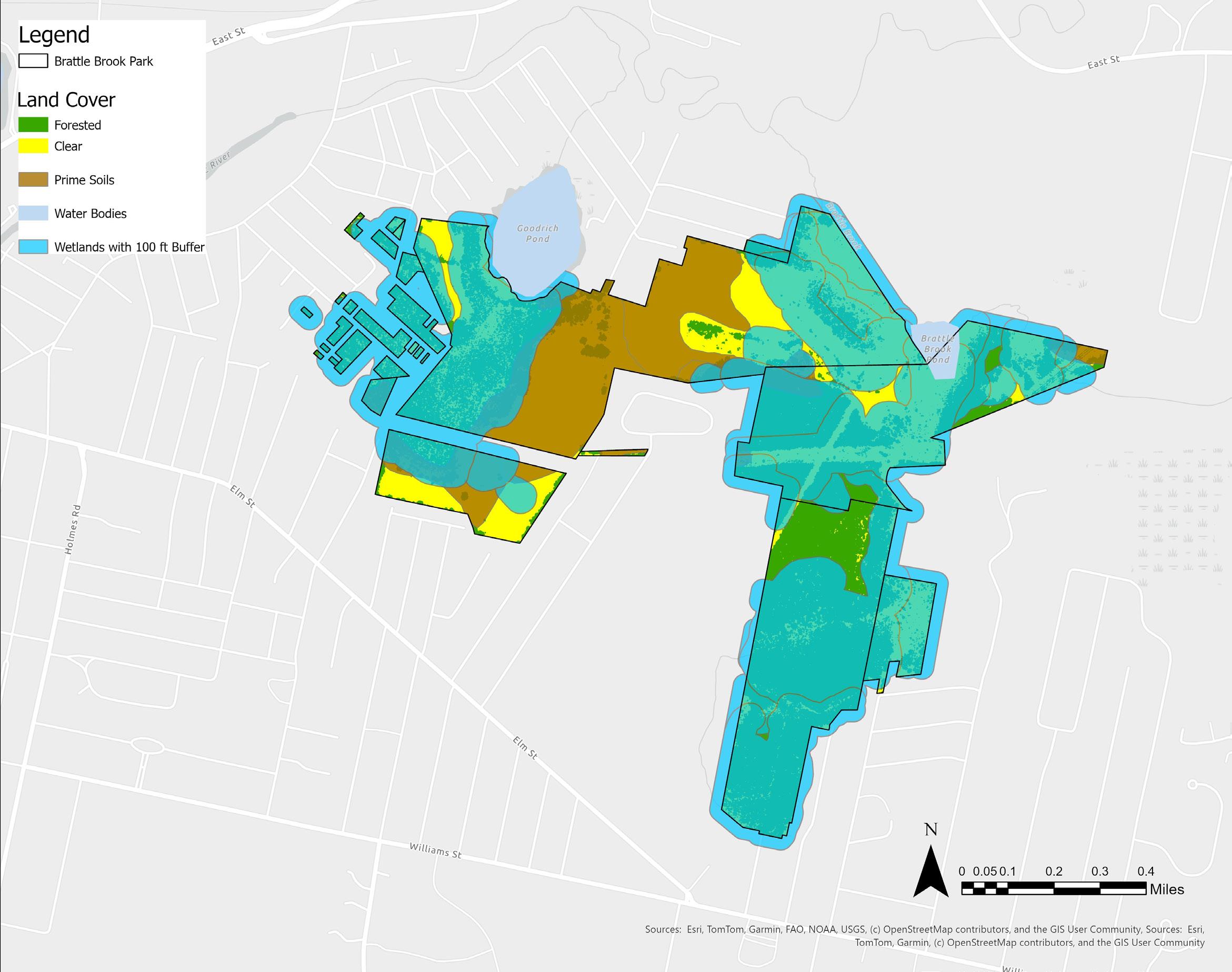Click the Forested green legend swatch
This screenshot has height=972, width=1232.
pos(33,125)
